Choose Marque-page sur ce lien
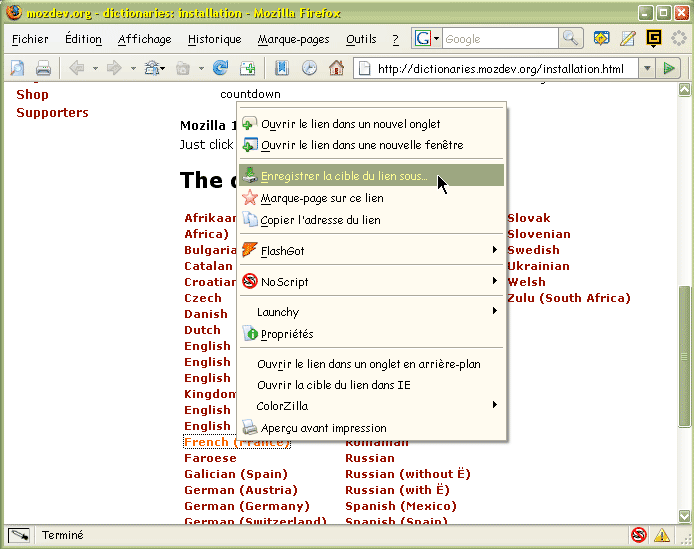The width and height of the screenshot is (694, 549). (x=371, y=198)
